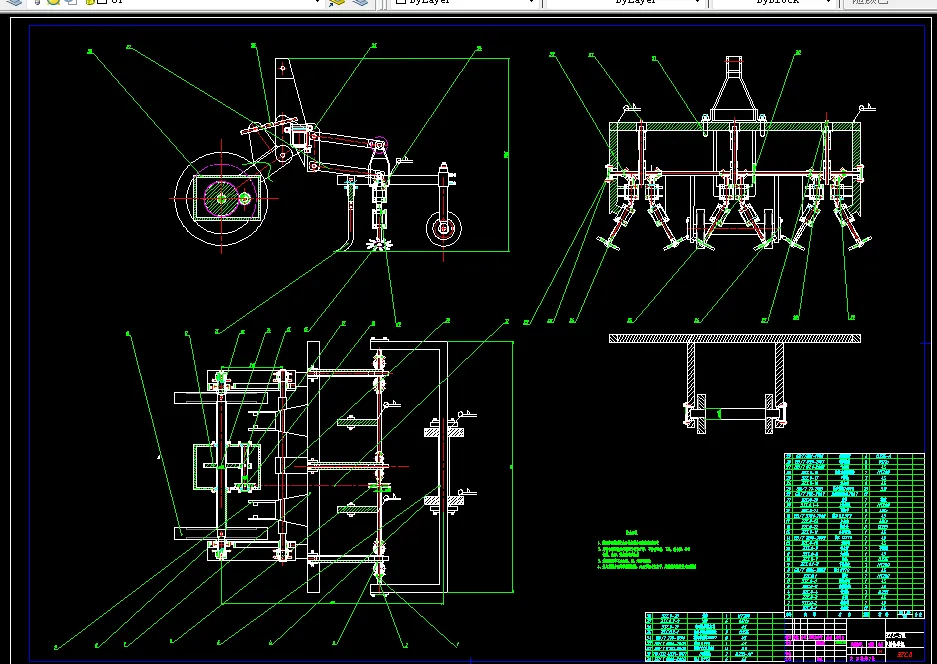Expand the layer list dropdown arrow
The image size is (937, 664).
(x=317, y=2)
